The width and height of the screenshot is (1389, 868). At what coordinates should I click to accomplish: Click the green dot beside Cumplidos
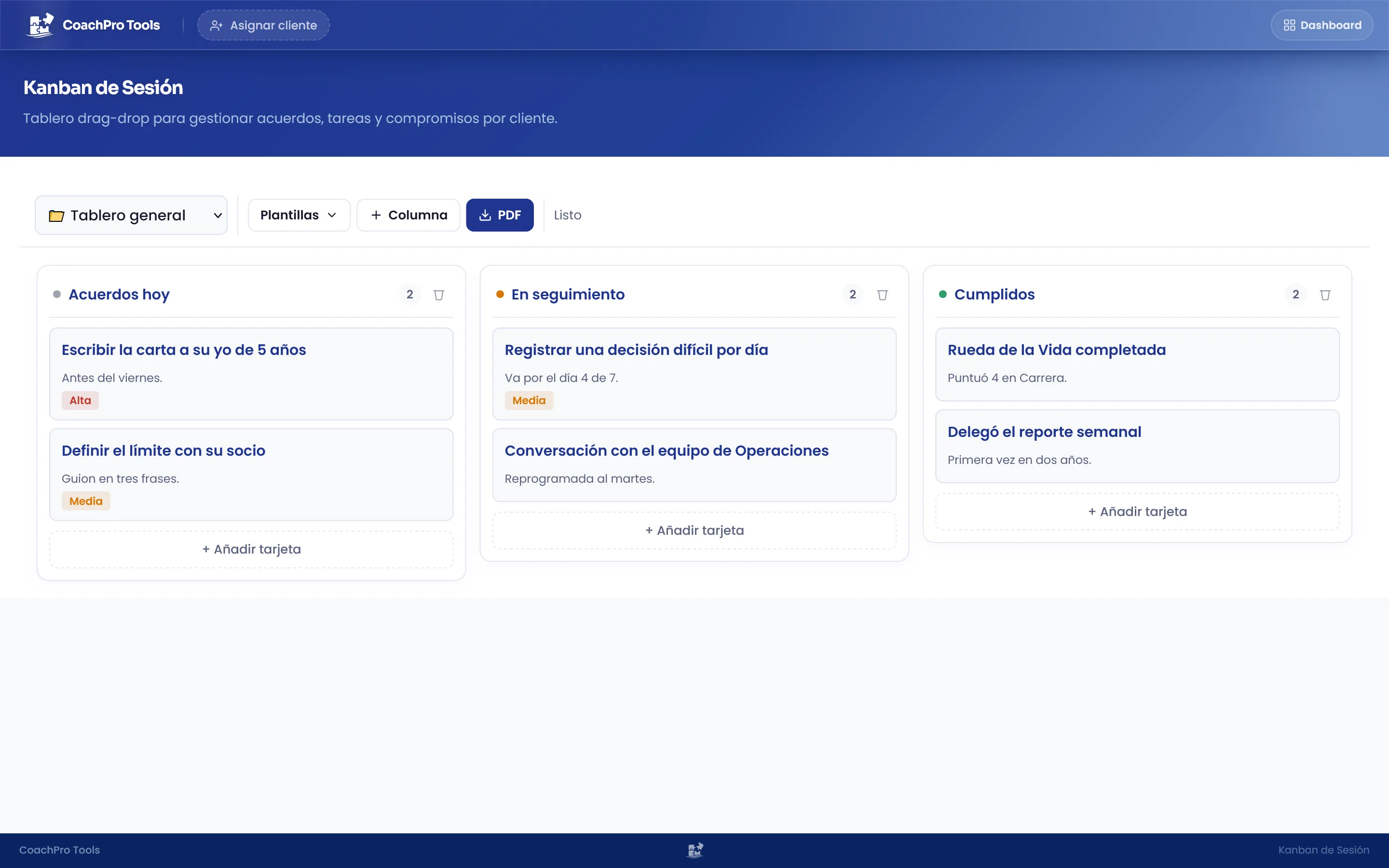point(942,295)
